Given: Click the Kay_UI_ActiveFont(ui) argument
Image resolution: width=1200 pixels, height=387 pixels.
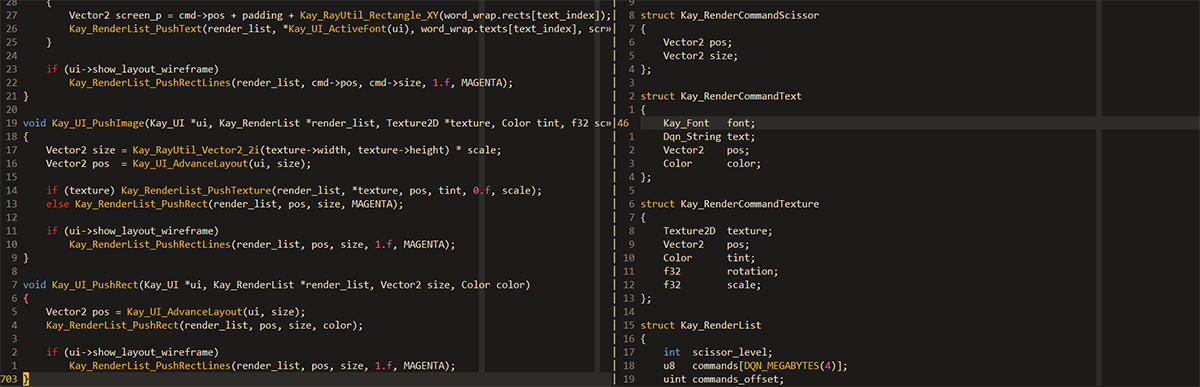Looking at the screenshot, I should pos(367,29).
